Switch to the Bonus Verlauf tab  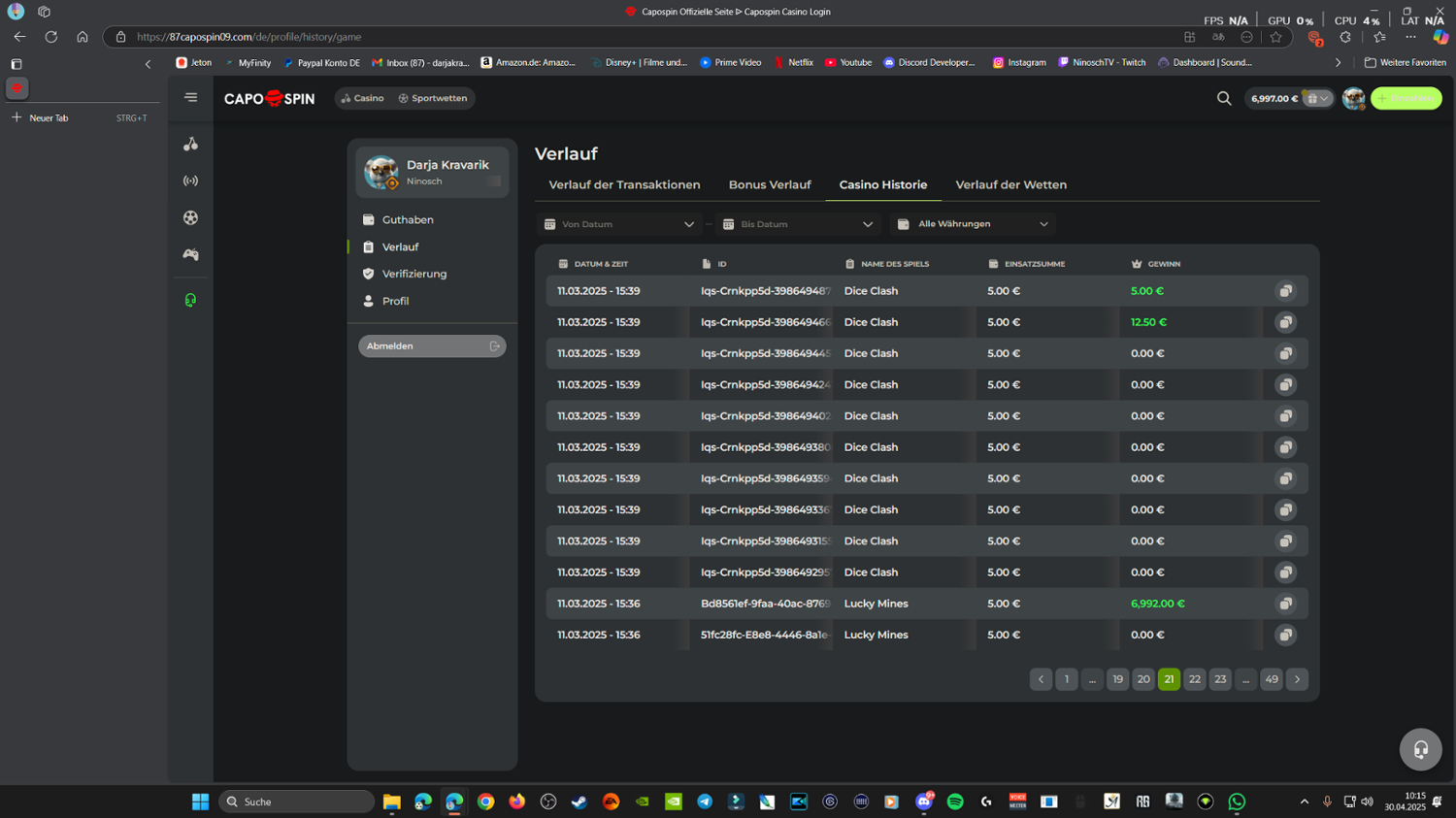click(769, 184)
